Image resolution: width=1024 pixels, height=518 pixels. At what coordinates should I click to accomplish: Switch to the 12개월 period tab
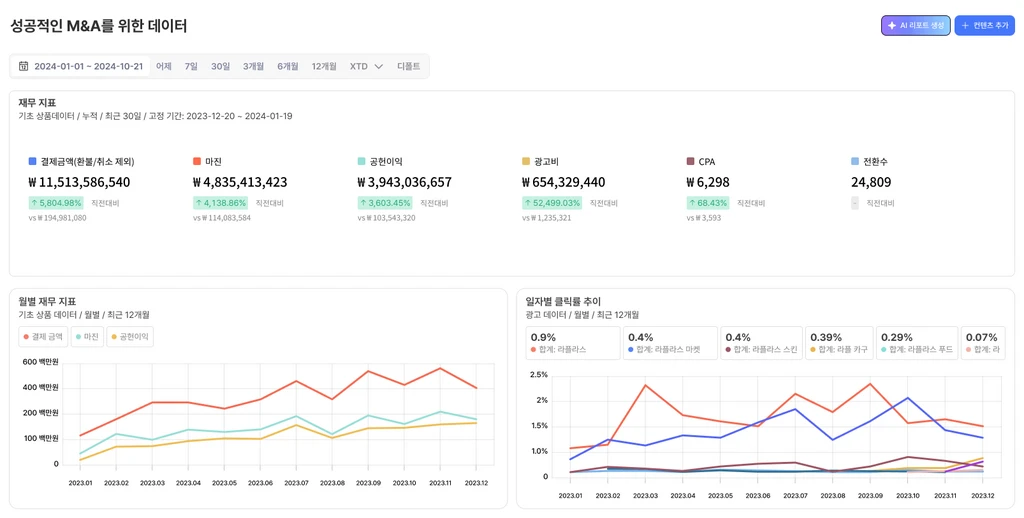point(324,67)
